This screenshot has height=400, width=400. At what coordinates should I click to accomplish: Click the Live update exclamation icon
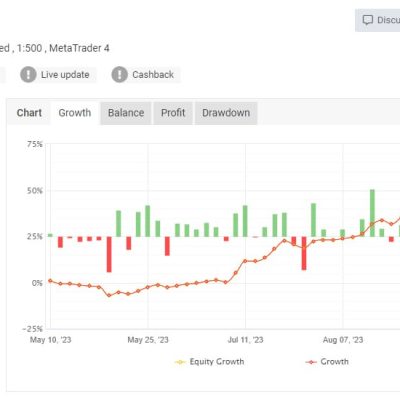click(28, 74)
